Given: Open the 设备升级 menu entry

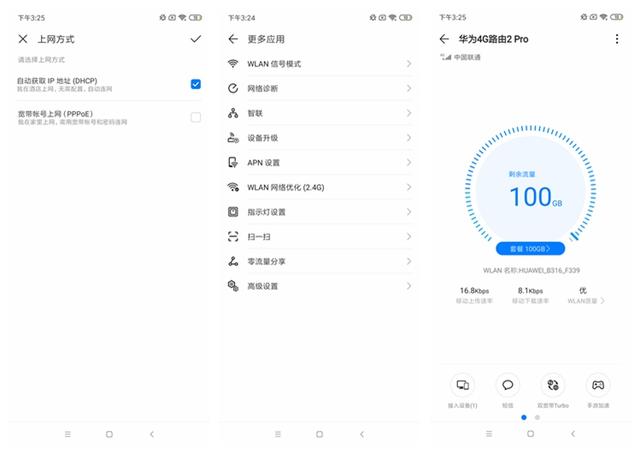Looking at the screenshot, I should [319, 138].
